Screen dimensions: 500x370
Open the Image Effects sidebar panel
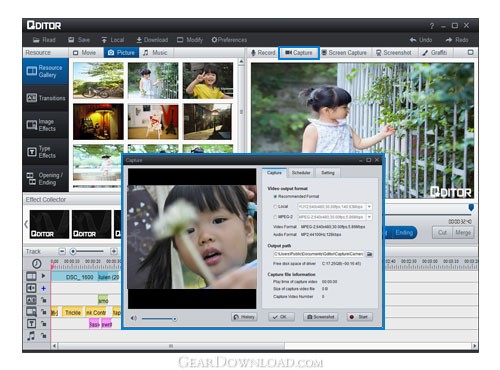[x=46, y=125]
